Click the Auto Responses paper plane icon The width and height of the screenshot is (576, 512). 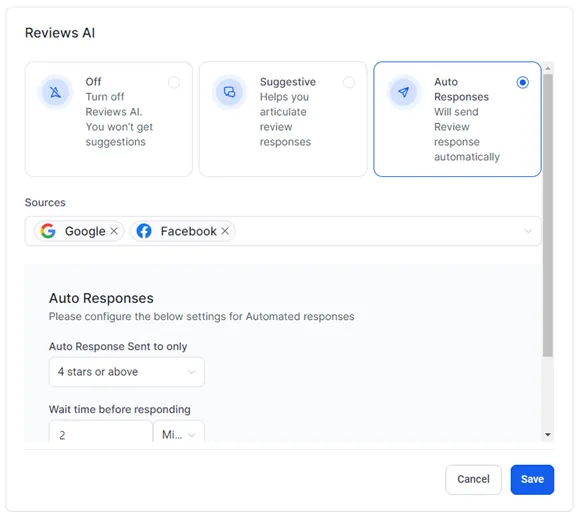(x=404, y=92)
